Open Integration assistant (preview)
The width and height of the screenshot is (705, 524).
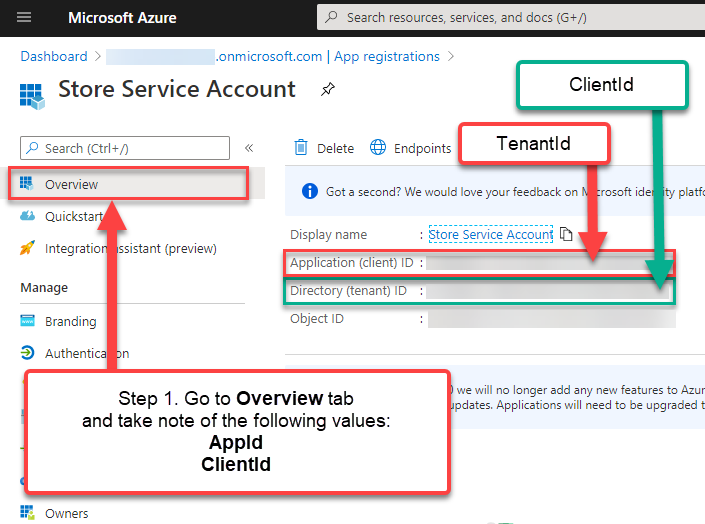click(130, 248)
